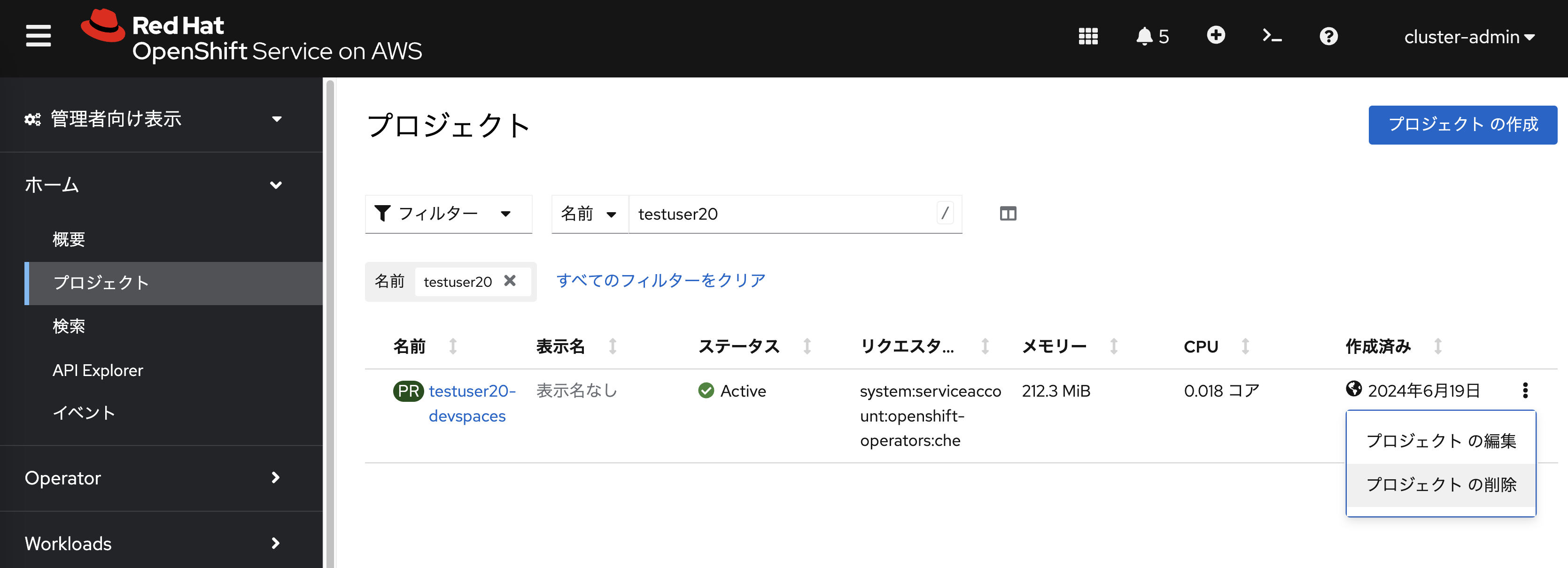Sort by the リクエスター column
Viewport: 1568px width, 568px height.
click(924, 346)
